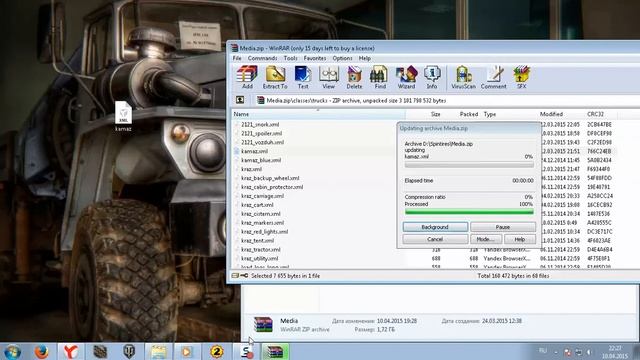The width and height of the screenshot is (640, 360).
Task: Select kraz_cart.xml in the list
Action: pos(257,205)
